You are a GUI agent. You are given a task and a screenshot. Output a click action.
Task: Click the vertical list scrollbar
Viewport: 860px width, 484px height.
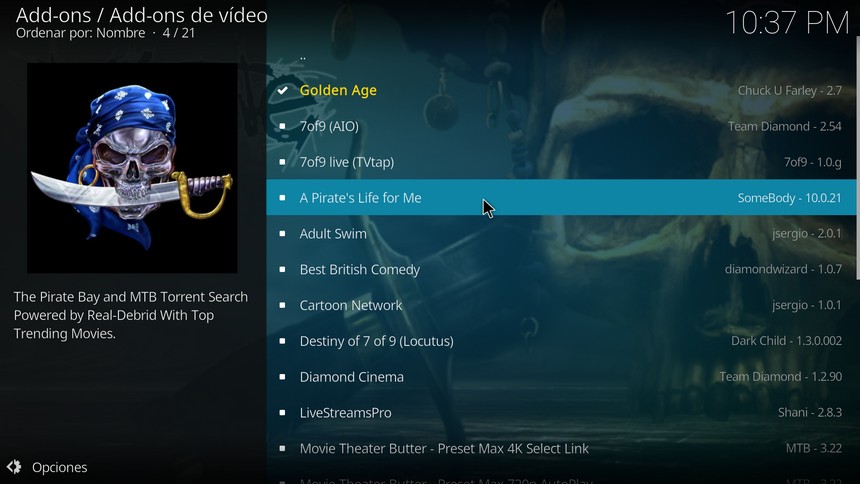(x=857, y=158)
